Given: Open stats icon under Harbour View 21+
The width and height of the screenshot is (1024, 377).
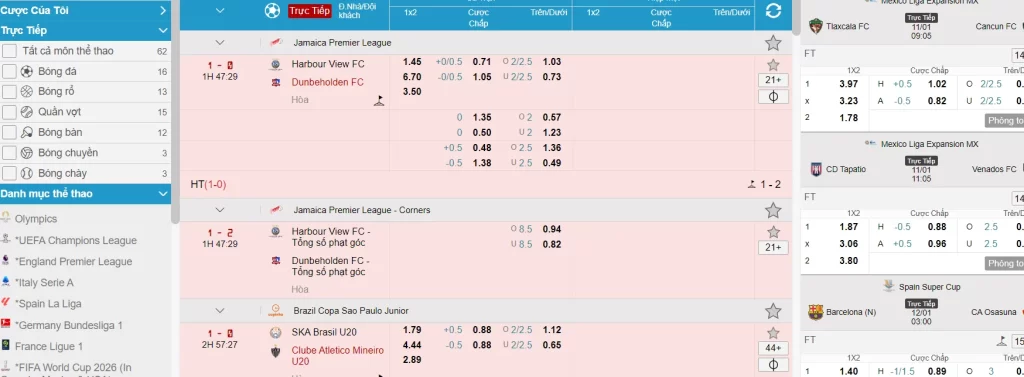Looking at the screenshot, I should pyautogui.click(x=773, y=97).
